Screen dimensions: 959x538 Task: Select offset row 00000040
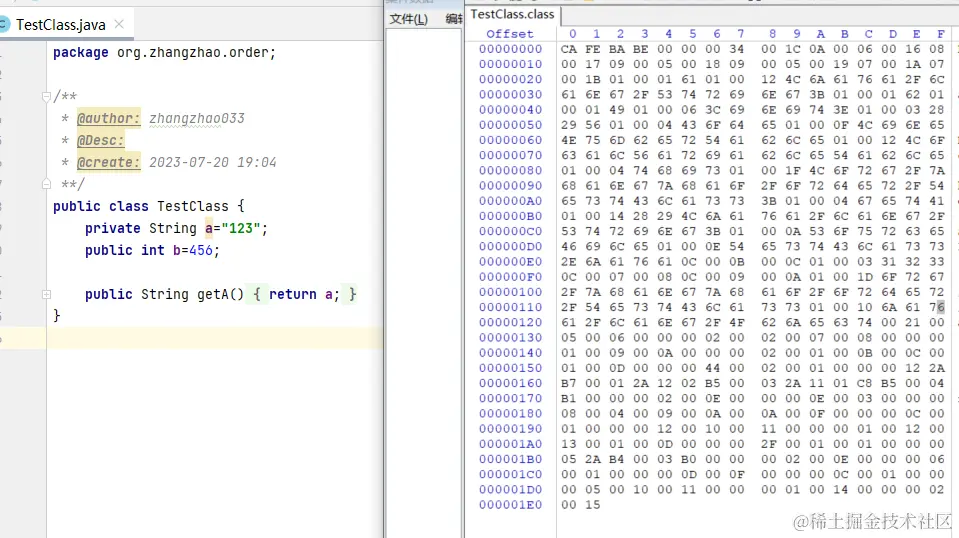510,109
